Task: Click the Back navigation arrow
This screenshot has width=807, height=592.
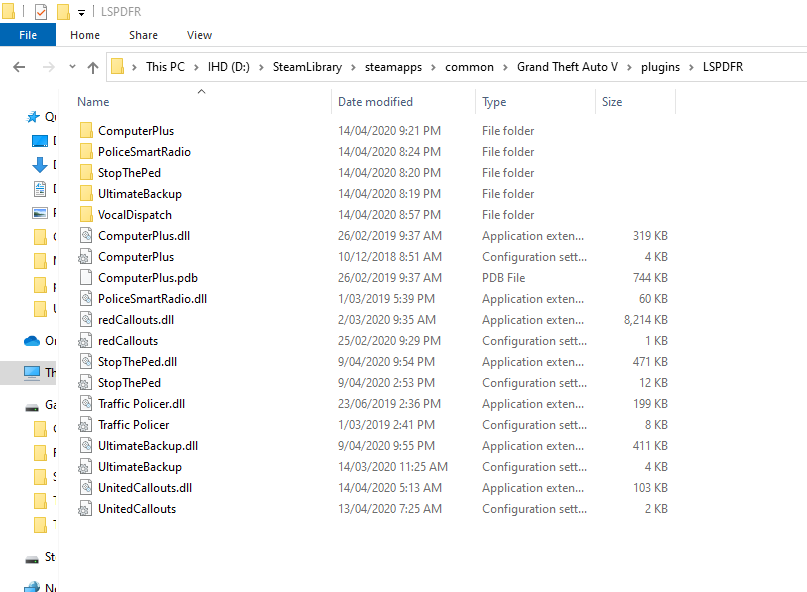Action: (19, 67)
